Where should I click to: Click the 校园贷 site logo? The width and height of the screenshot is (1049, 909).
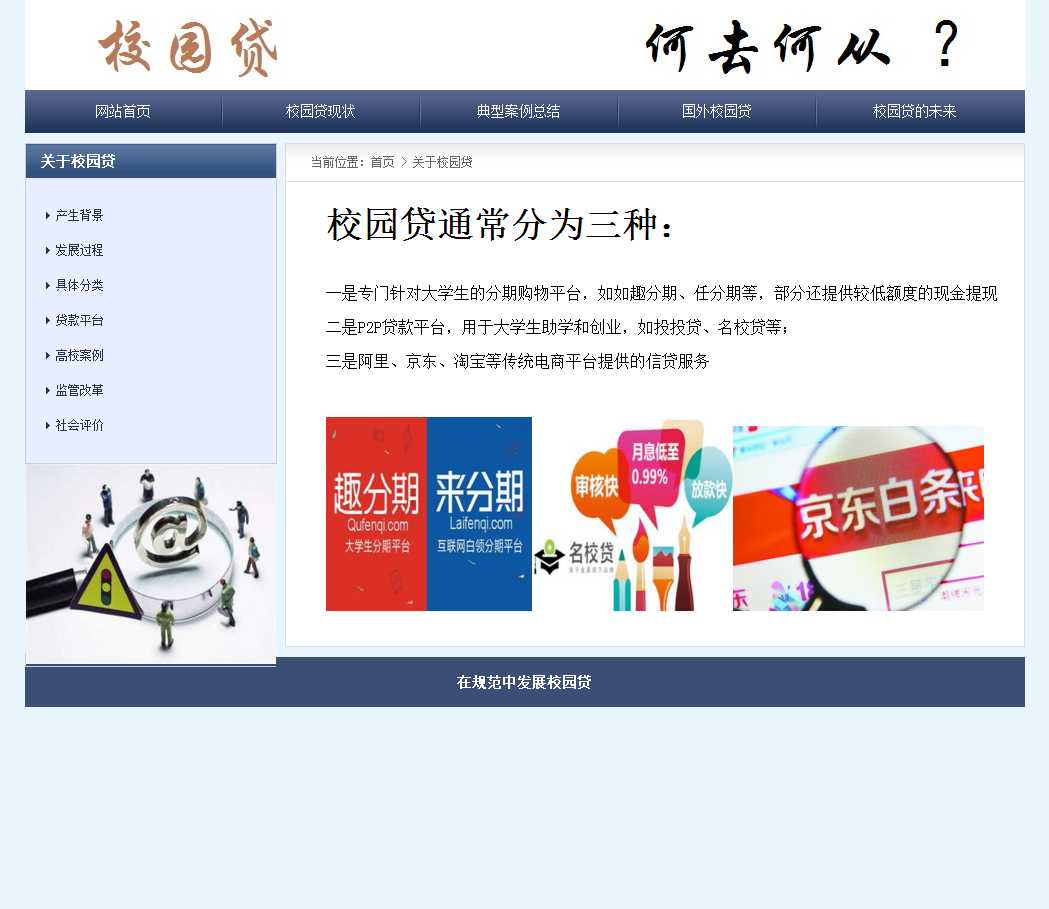[188, 47]
